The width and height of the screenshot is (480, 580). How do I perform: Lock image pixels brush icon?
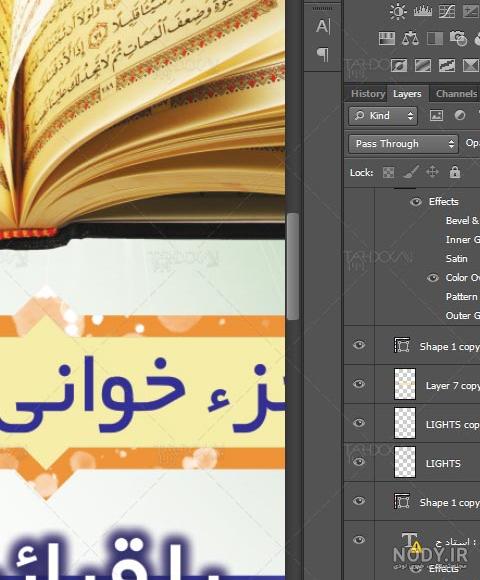click(x=410, y=172)
